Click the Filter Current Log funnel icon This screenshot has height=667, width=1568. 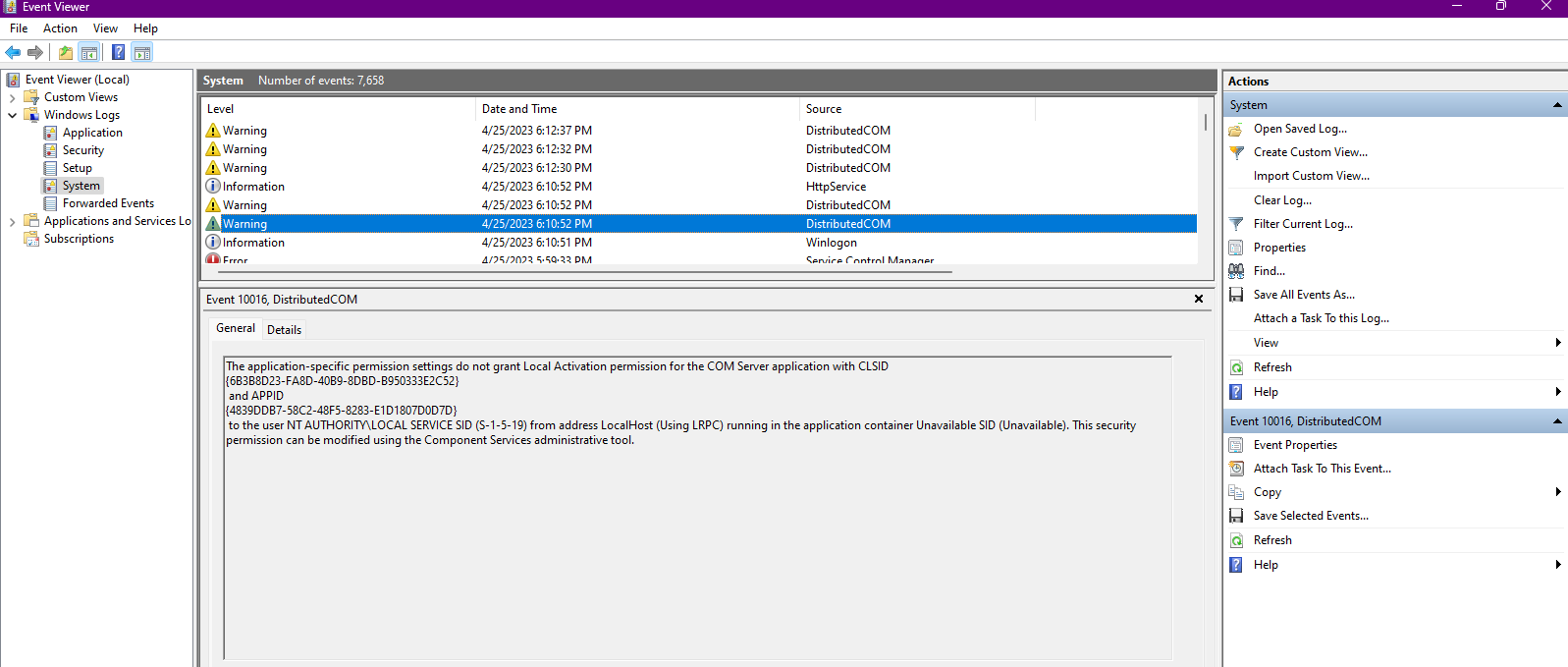coord(1236,224)
